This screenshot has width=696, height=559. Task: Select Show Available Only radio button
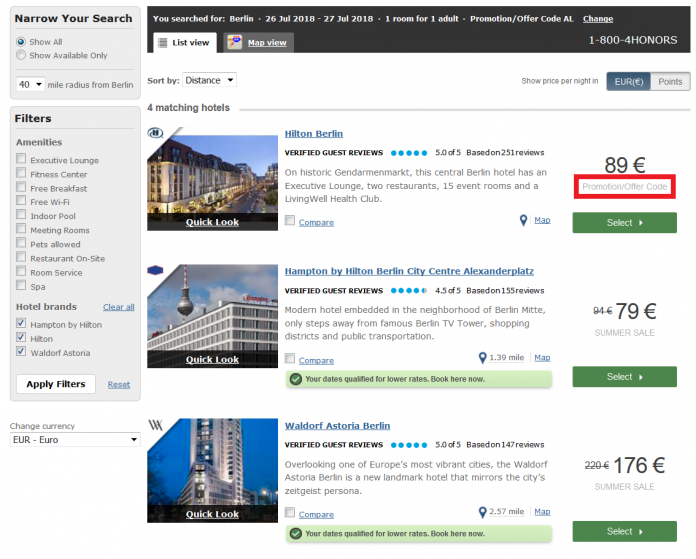coord(21,55)
